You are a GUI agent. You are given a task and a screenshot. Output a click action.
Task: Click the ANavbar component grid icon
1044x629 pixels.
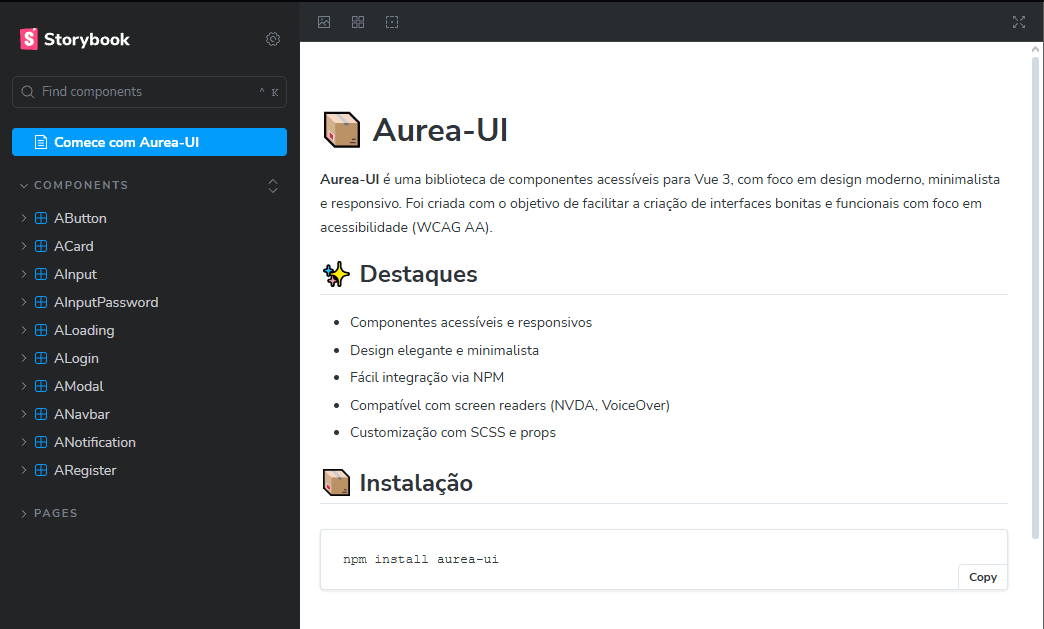click(41, 414)
